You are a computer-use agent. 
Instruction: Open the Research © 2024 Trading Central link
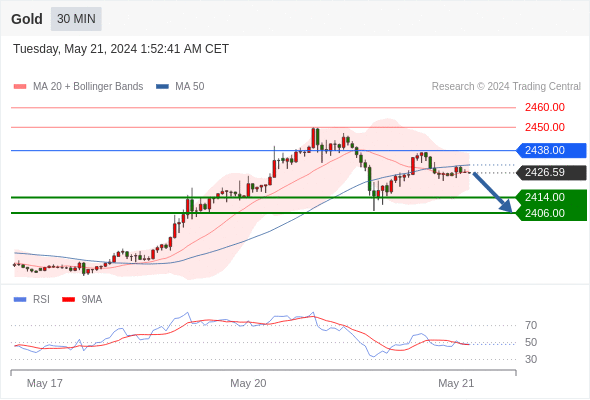tap(506, 87)
